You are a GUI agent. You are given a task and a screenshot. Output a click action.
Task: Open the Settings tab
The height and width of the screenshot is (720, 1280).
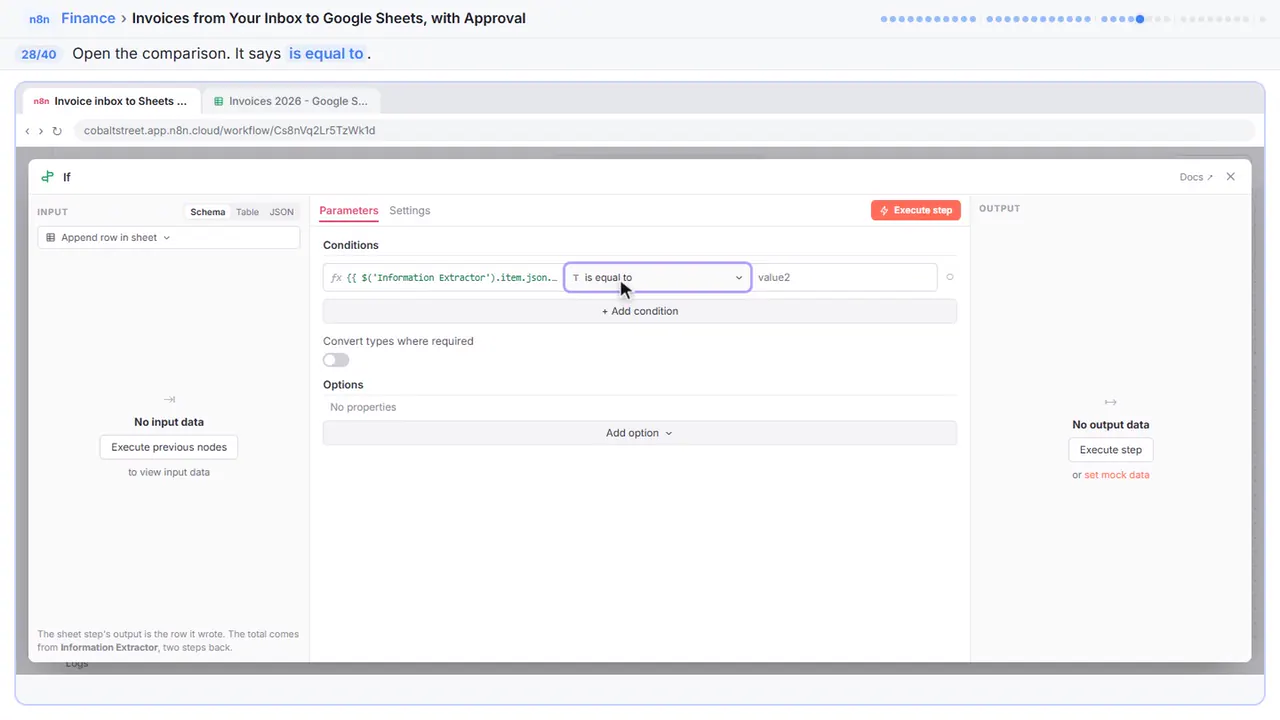click(x=410, y=211)
